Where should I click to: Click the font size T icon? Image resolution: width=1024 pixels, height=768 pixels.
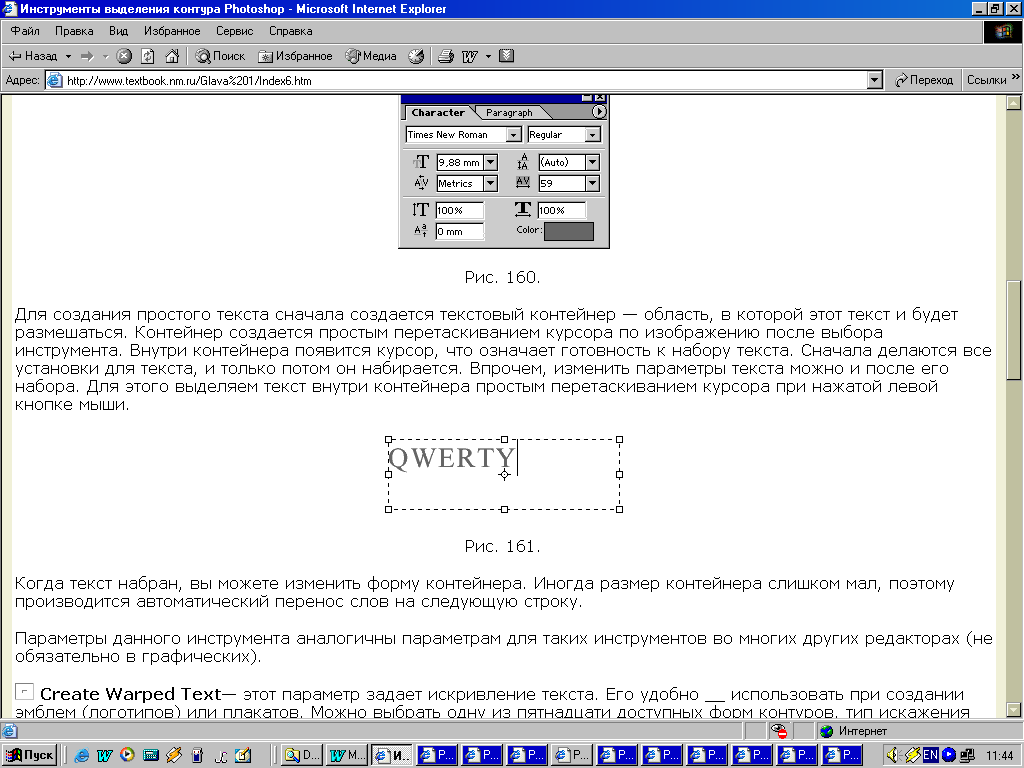[x=421, y=161]
